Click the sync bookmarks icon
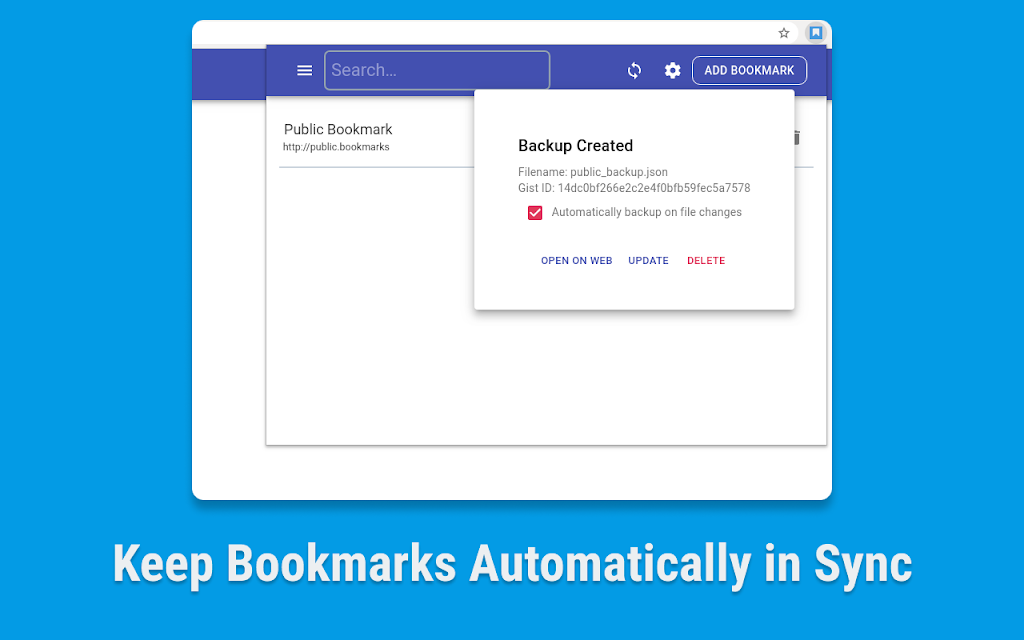 click(634, 71)
